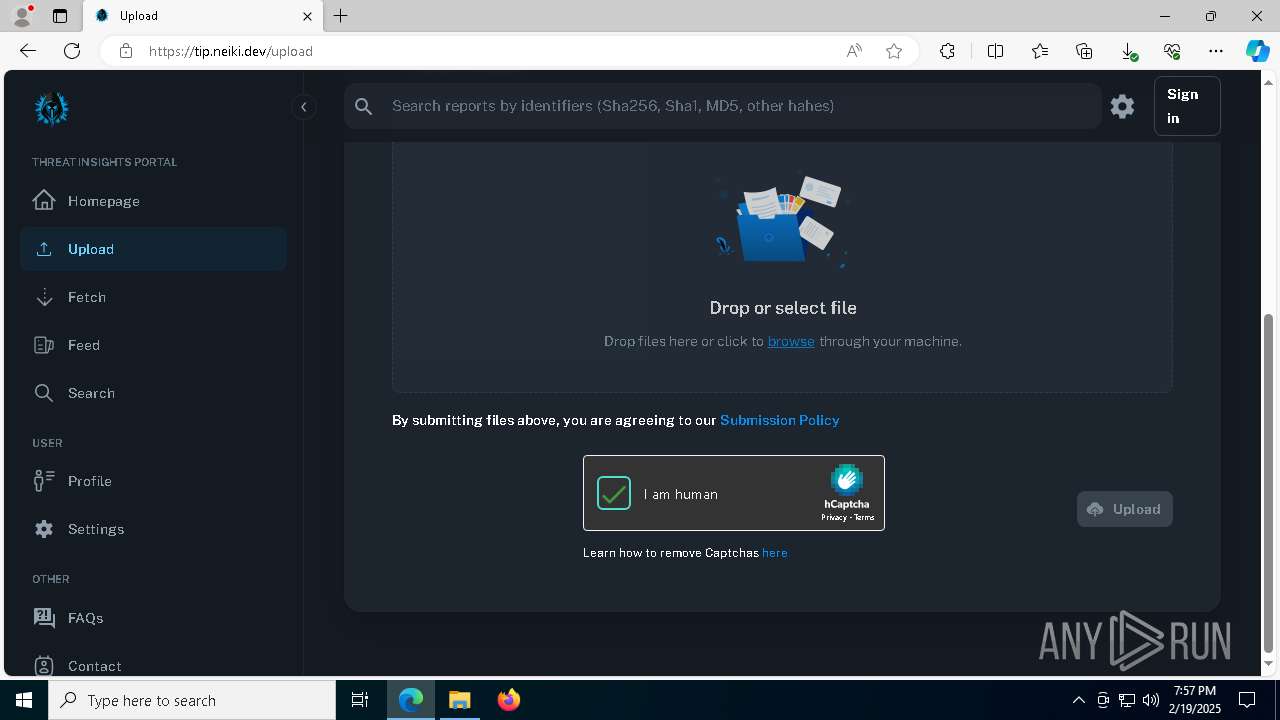Click the browser profile avatar

point(21,16)
